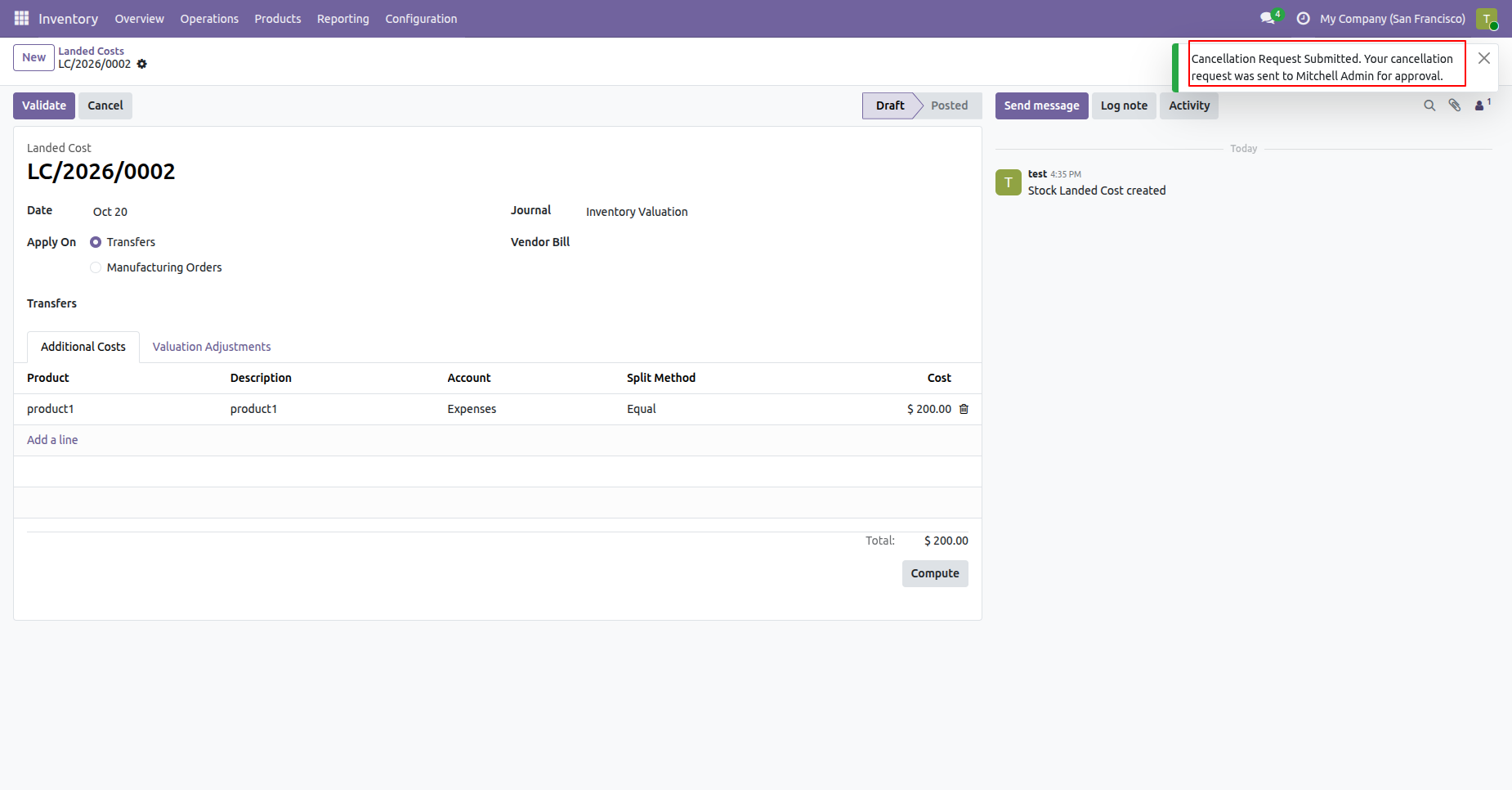
Task: Open the Configuration menu
Action: [421, 19]
